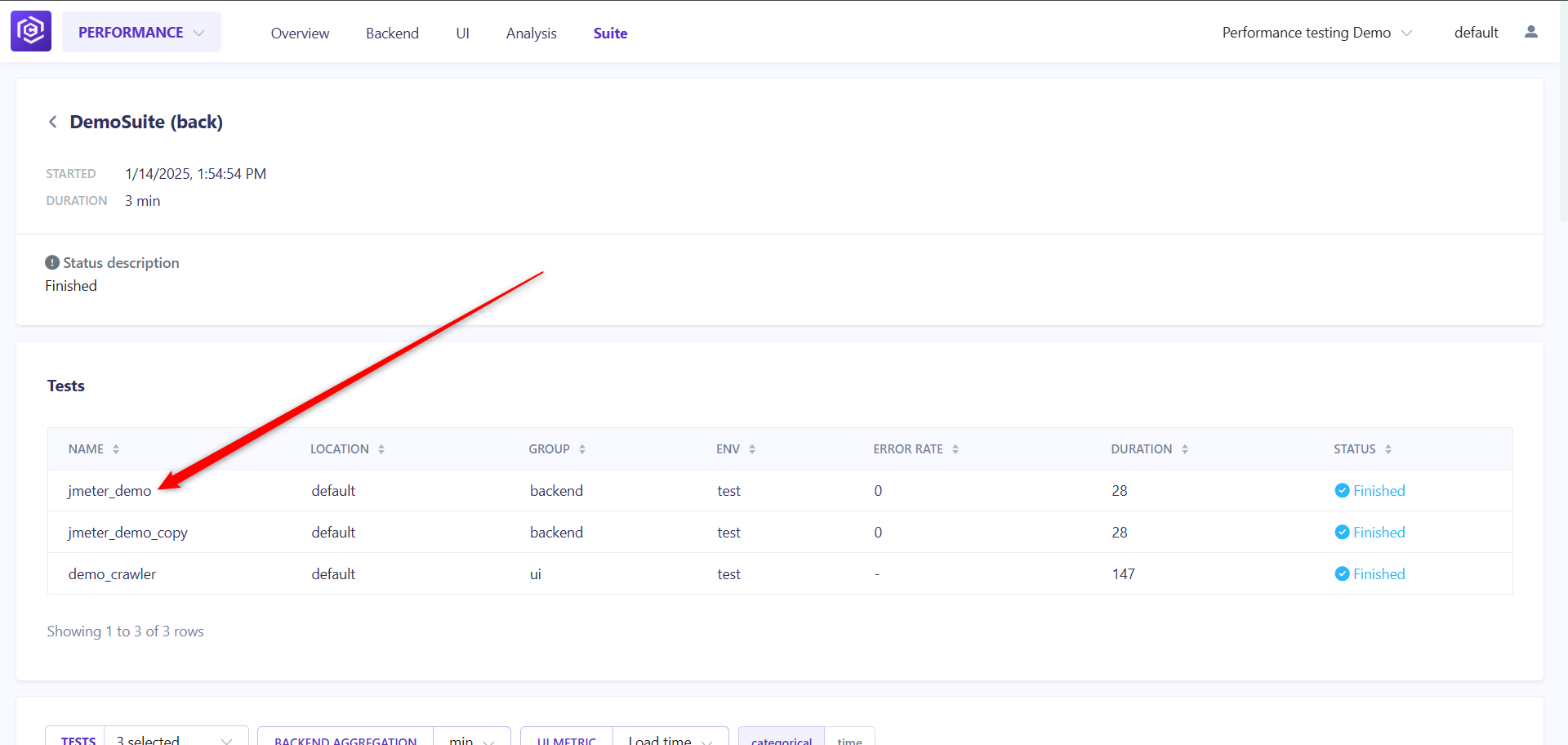Click the Status description info icon

(52, 262)
